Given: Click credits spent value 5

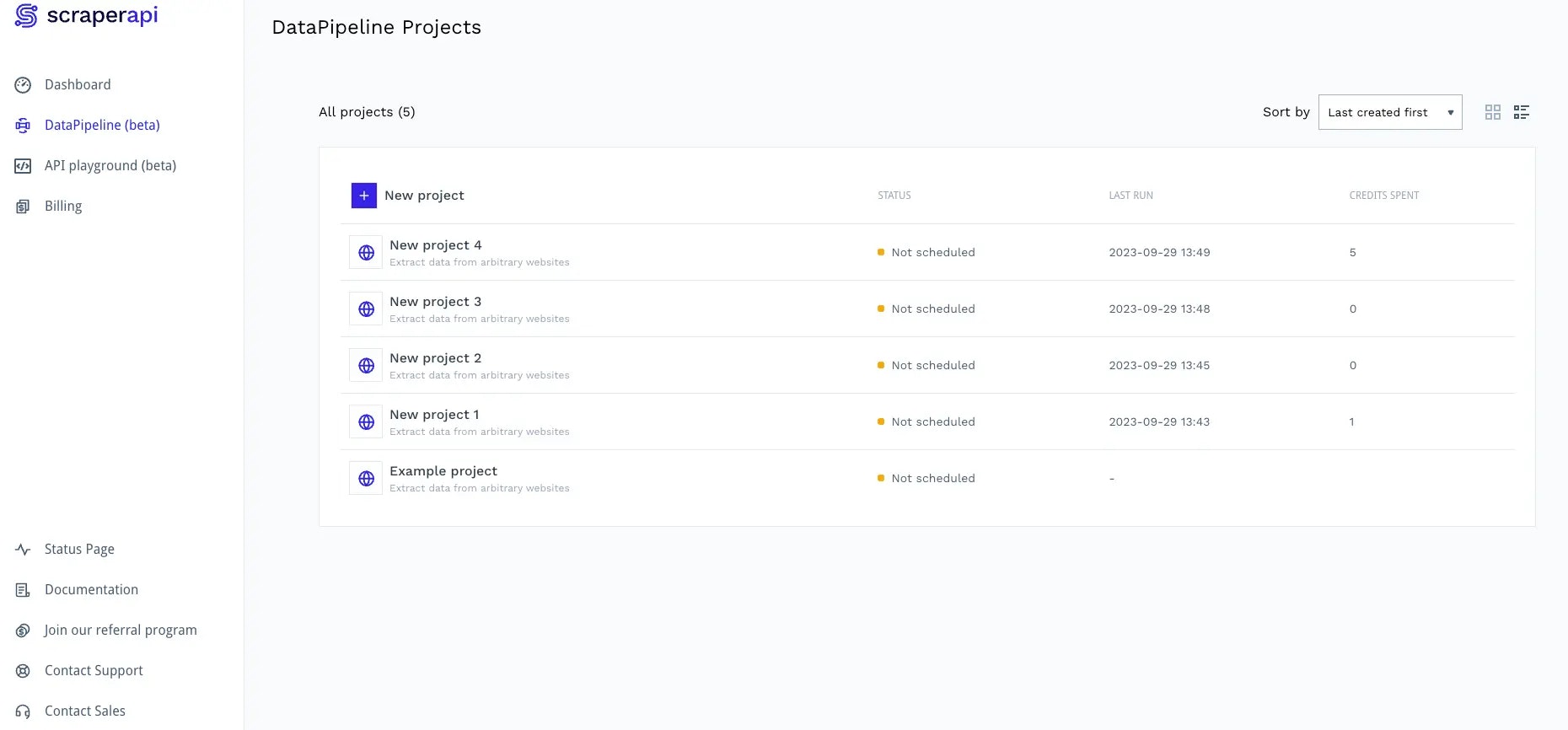Looking at the screenshot, I should pos(1353,252).
